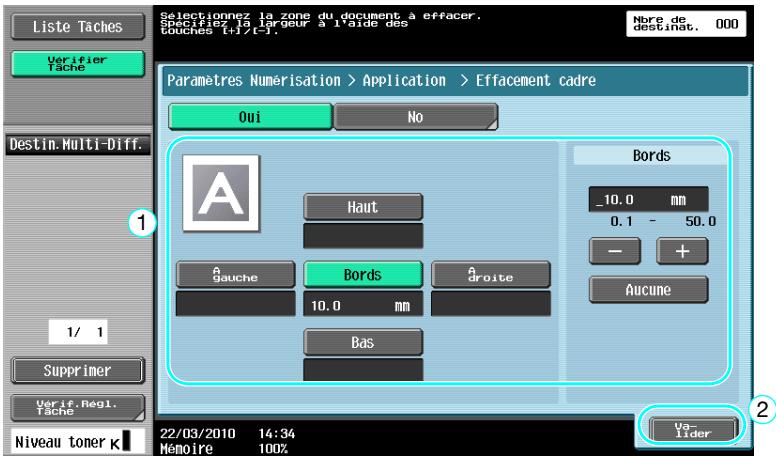Turn frame erase on with Oui

tap(250, 117)
